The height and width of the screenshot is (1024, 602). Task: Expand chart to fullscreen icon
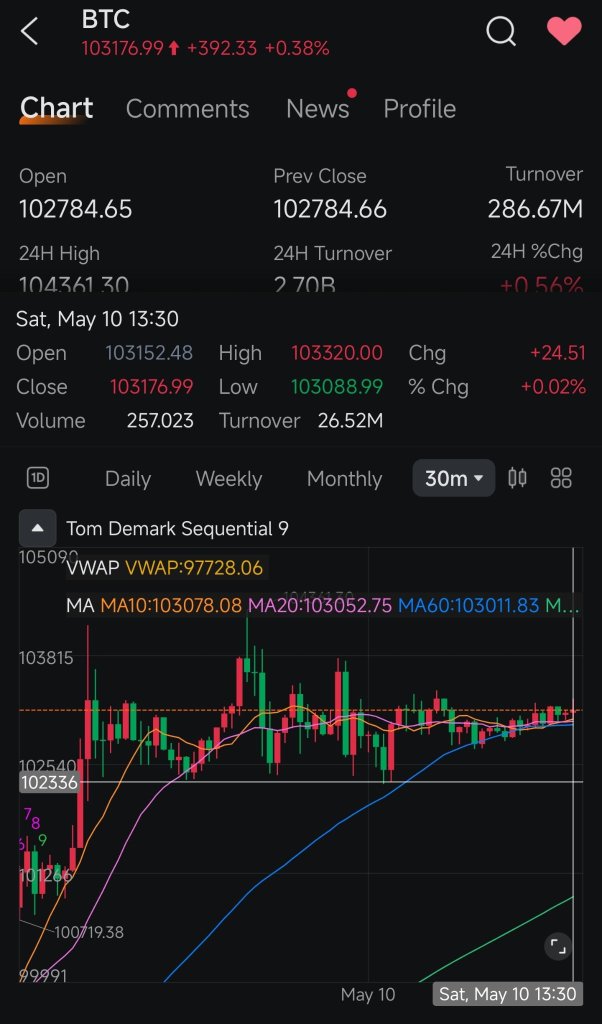coord(558,946)
